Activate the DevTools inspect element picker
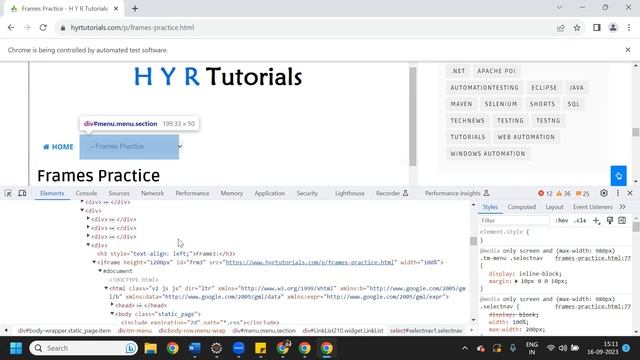640x360 pixels. click(x=8, y=193)
